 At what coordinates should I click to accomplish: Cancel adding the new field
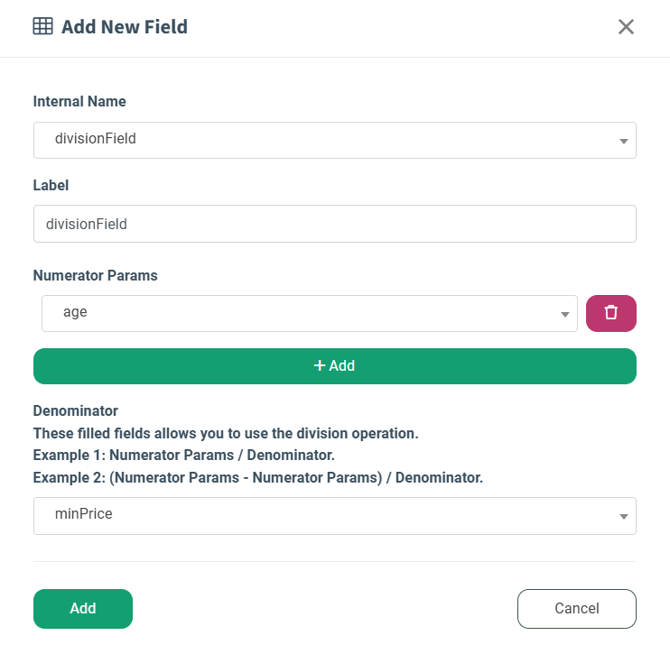click(x=576, y=609)
